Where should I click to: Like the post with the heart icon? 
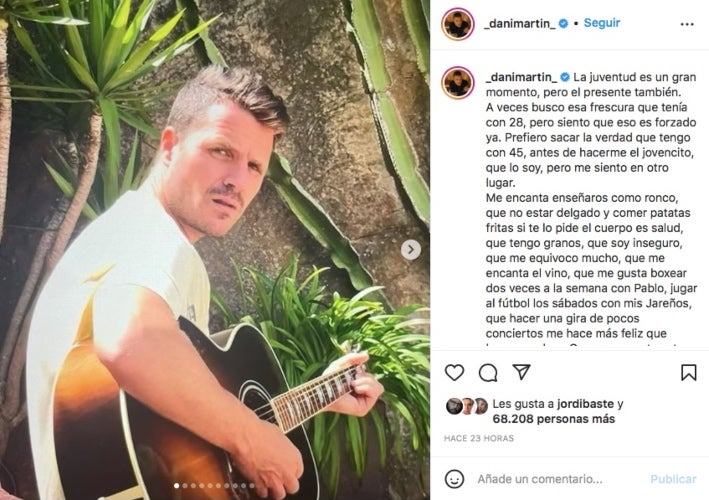[454, 373]
